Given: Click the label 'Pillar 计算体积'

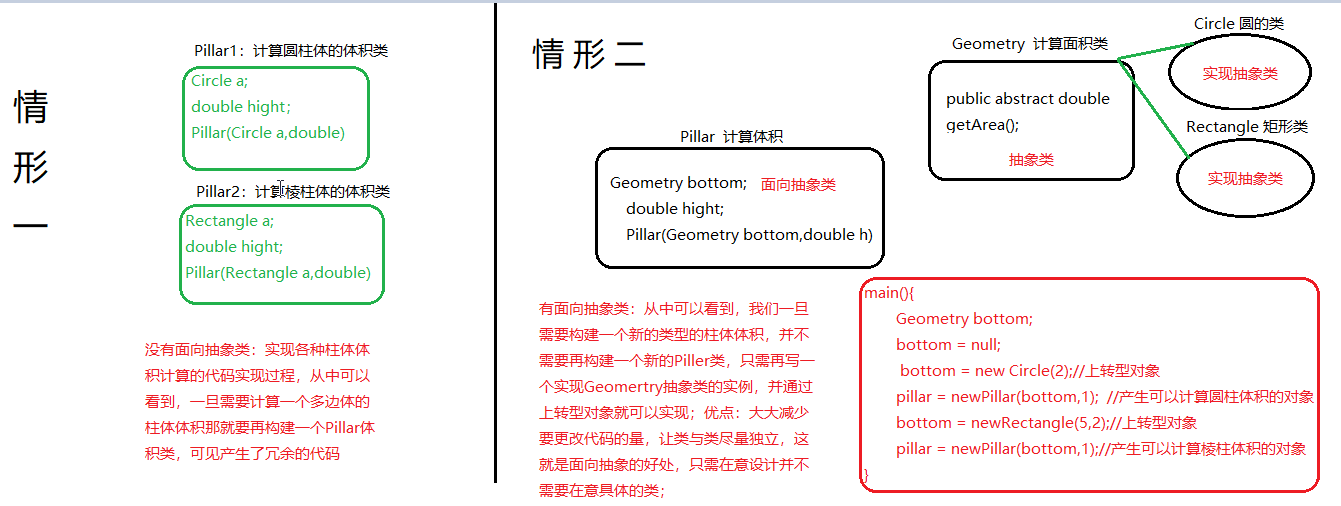Looking at the screenshot, I should coord(732,137).
